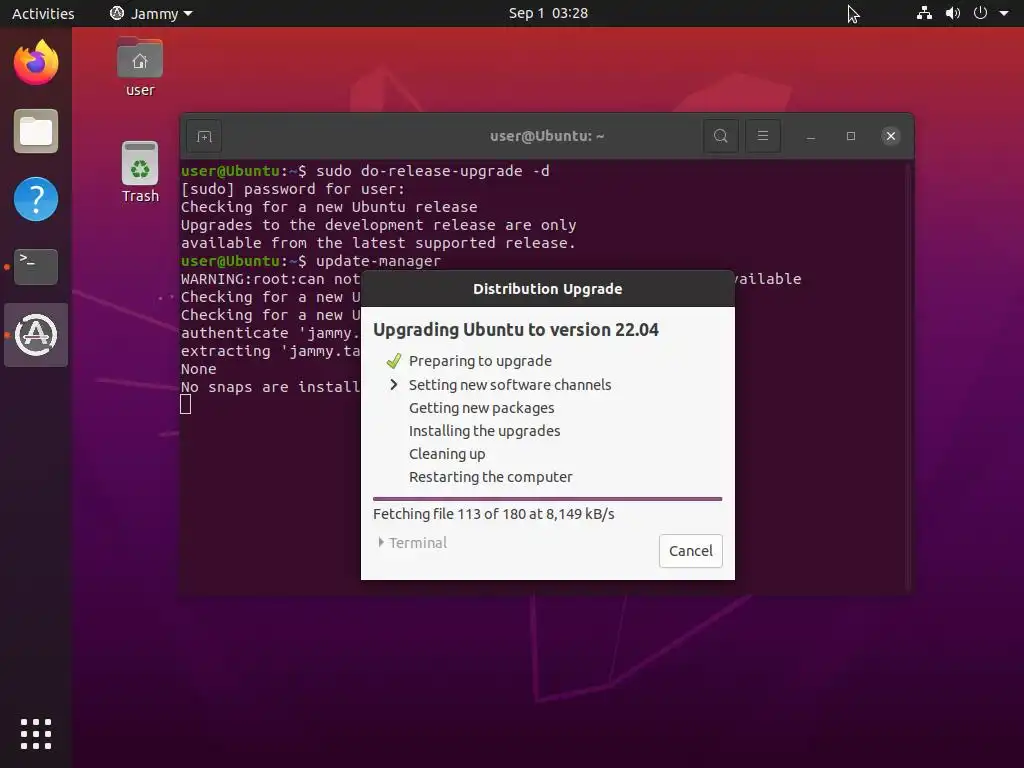Expand the Terminal details section
The height and width of the screenshot is (768, 1024).
pos(413,543)
